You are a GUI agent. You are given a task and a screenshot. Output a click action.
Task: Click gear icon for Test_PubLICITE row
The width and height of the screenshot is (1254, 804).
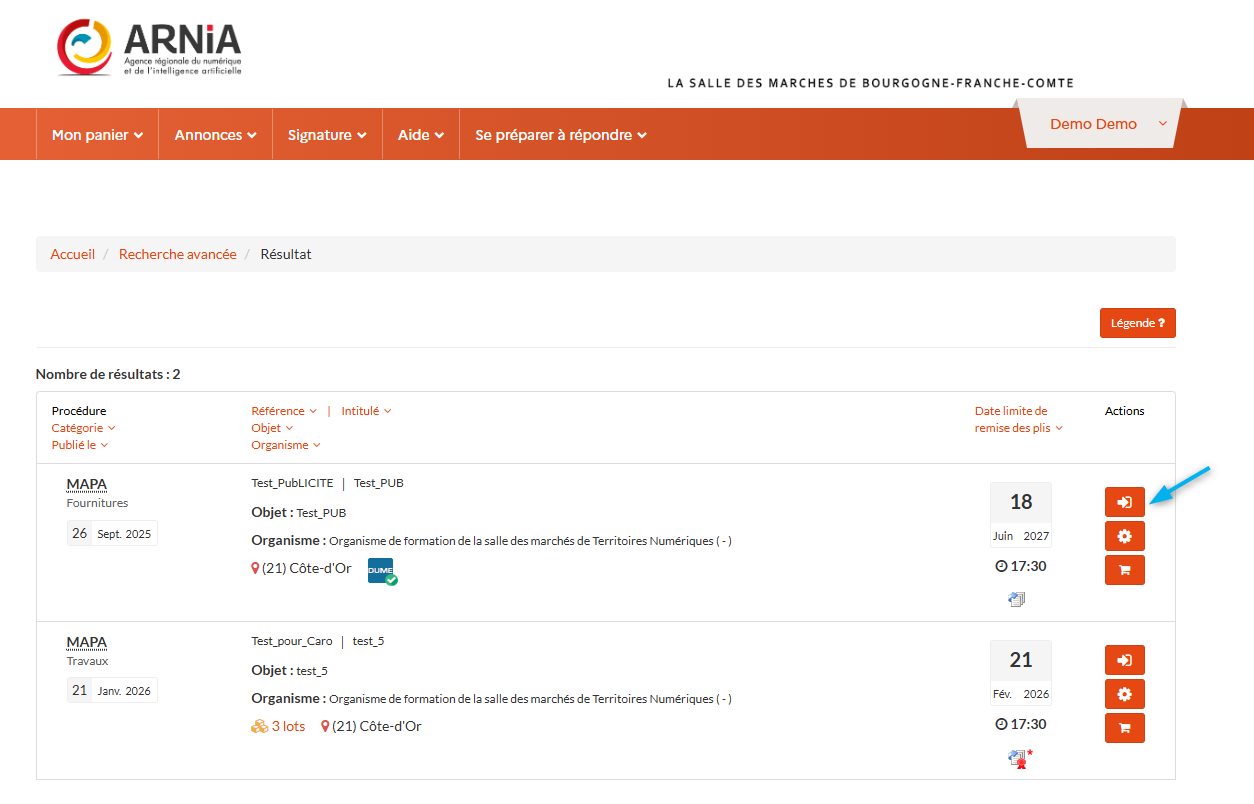click(x=1124, y=536)
